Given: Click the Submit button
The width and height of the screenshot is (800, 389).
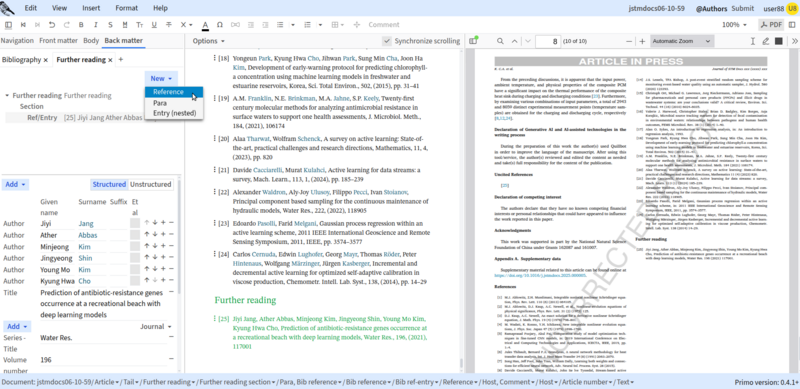Looking at the screenshot, I should coord(742,8).
